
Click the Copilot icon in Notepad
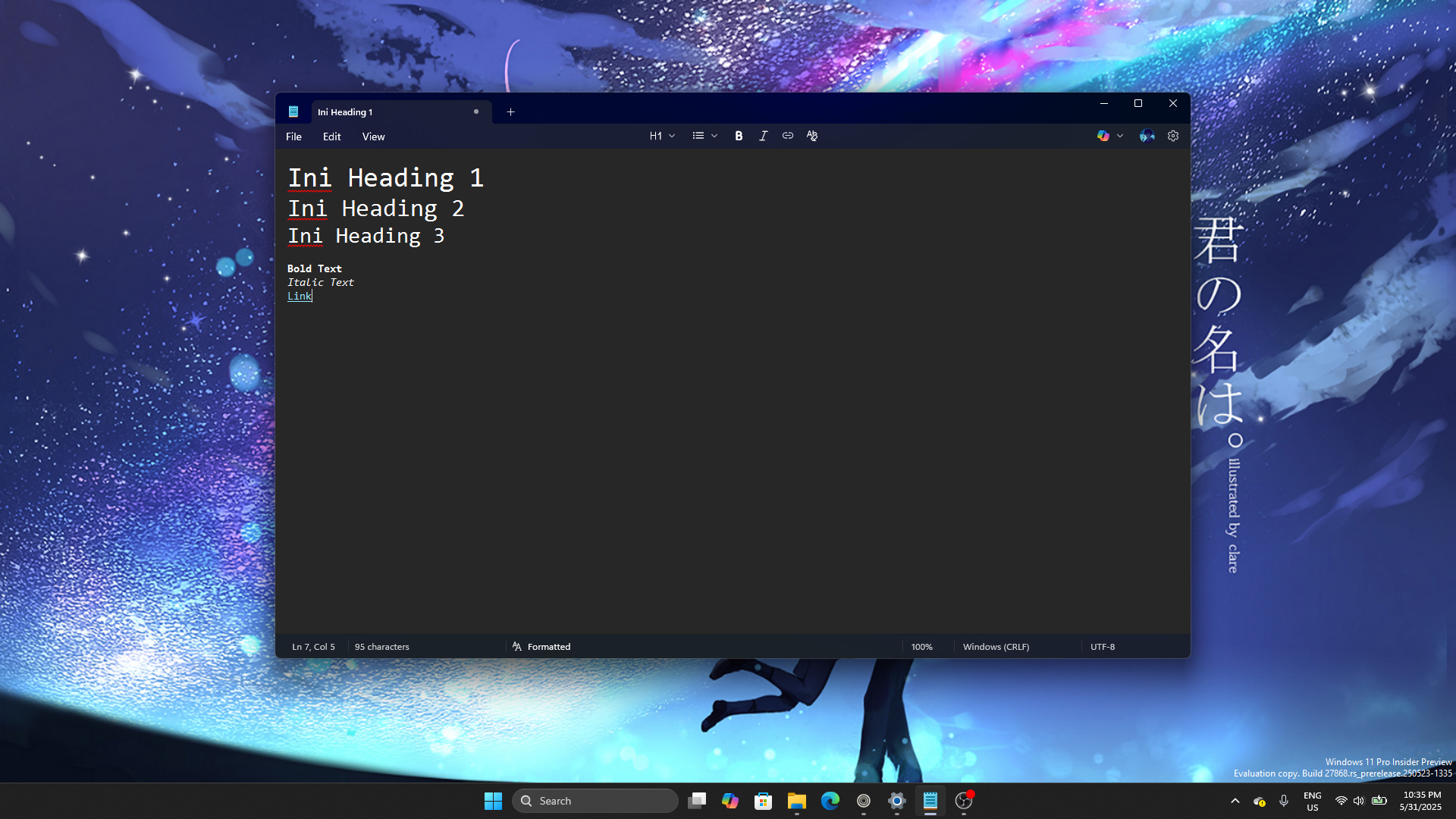pyautogui.click(x=1103, y=136)
